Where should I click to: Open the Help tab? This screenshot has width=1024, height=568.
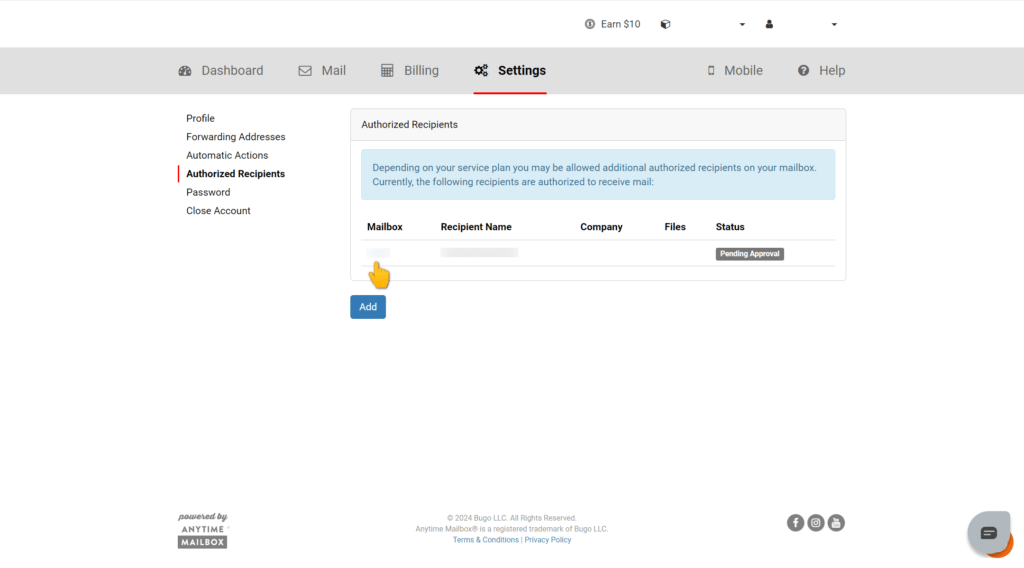pyautogui.click(x=821, y=71)
